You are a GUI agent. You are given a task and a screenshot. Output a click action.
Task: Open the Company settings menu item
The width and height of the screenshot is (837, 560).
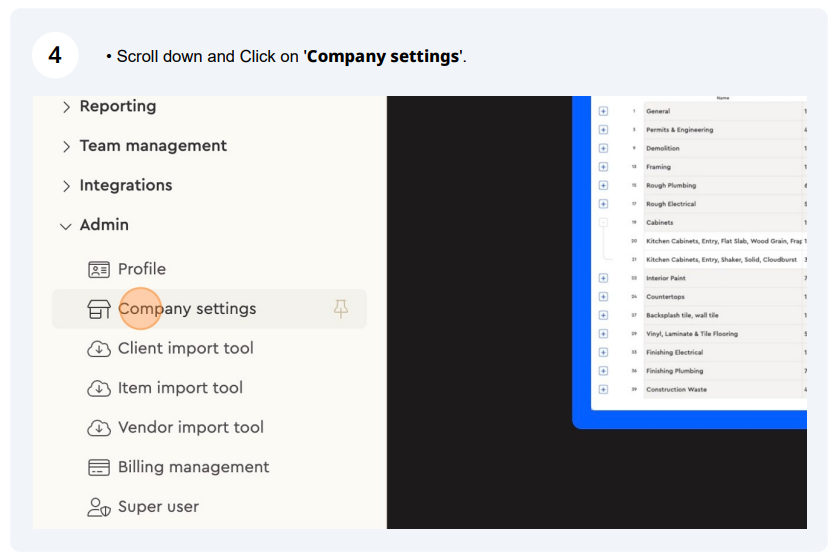209,309
